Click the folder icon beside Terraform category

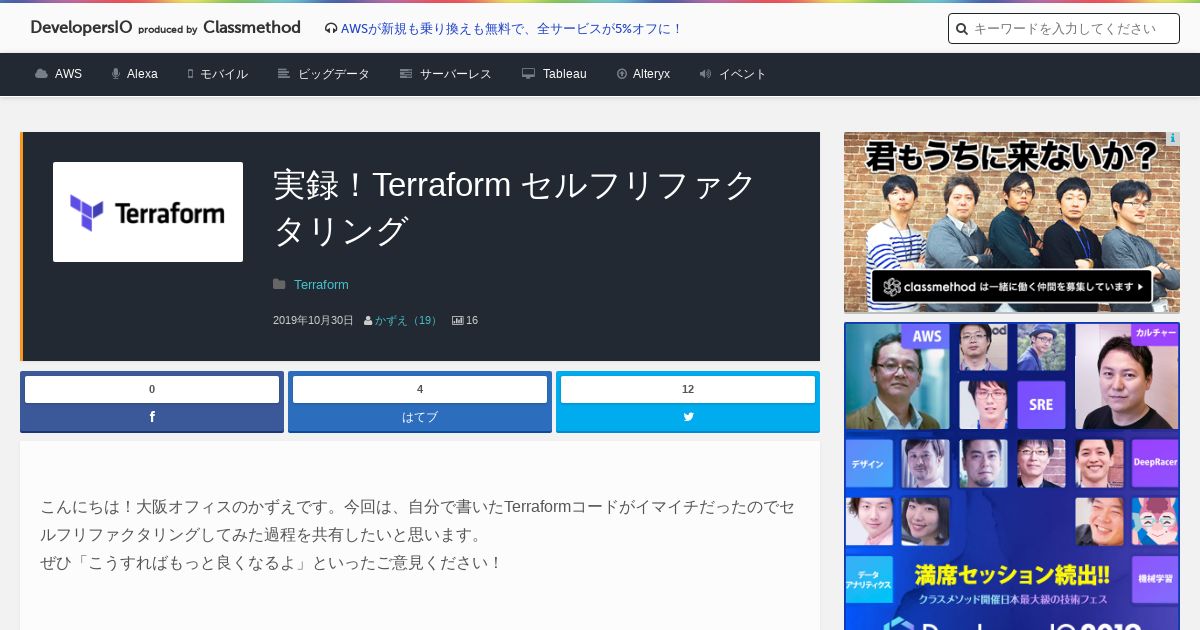tap(279, 285)
